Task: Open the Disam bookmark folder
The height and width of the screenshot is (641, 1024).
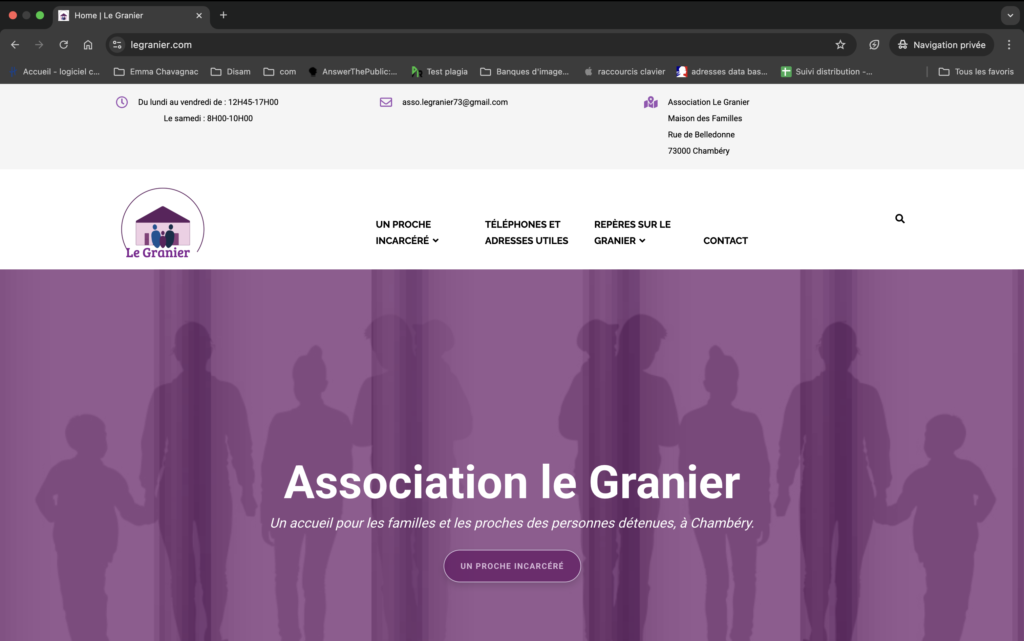Action: [231, 72]
